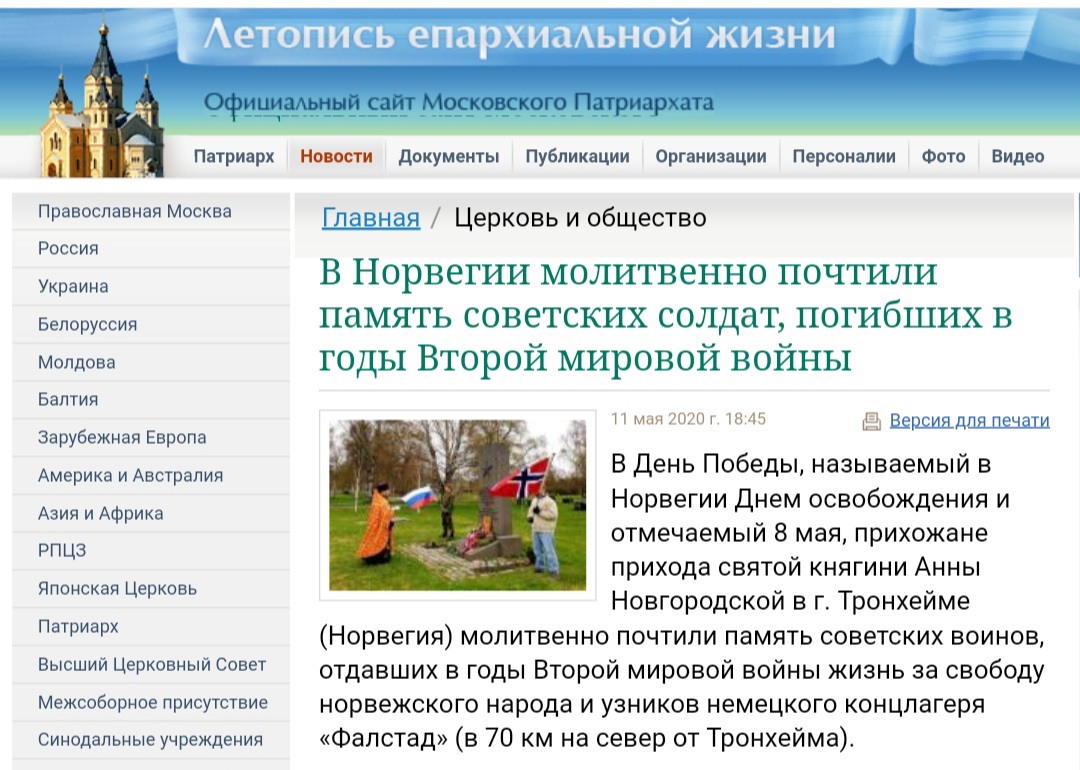Click the printer icon beside print version
This screenshot has width=1080, height=770.
click(x=872, y=421)
